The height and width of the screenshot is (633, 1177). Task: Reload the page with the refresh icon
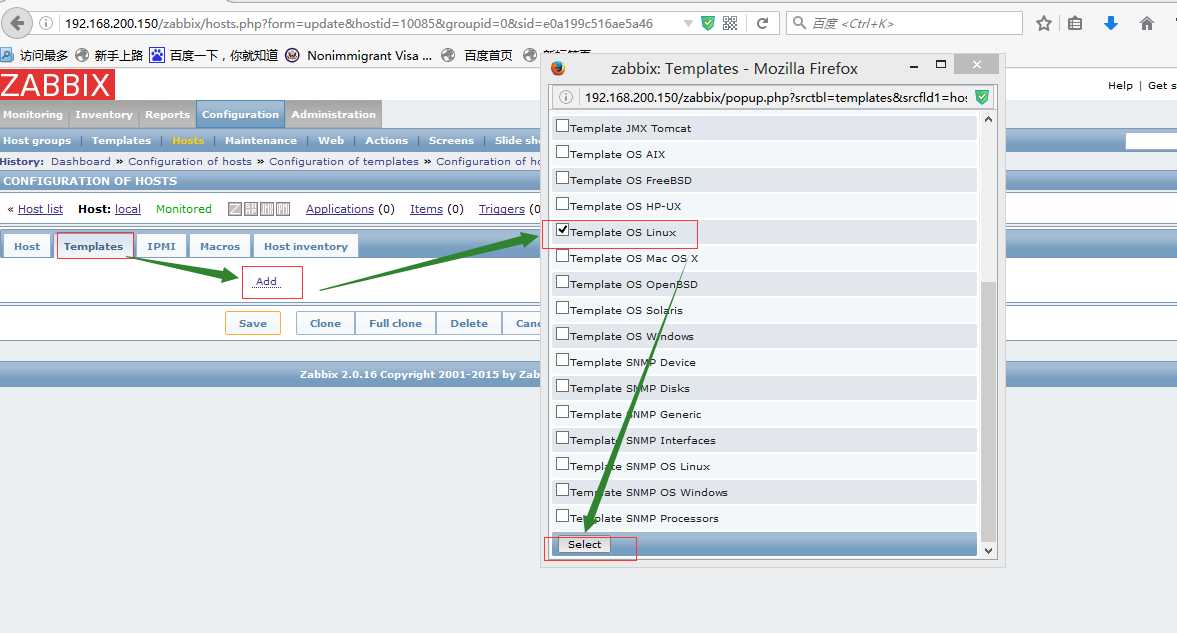(x=762, y=23)
